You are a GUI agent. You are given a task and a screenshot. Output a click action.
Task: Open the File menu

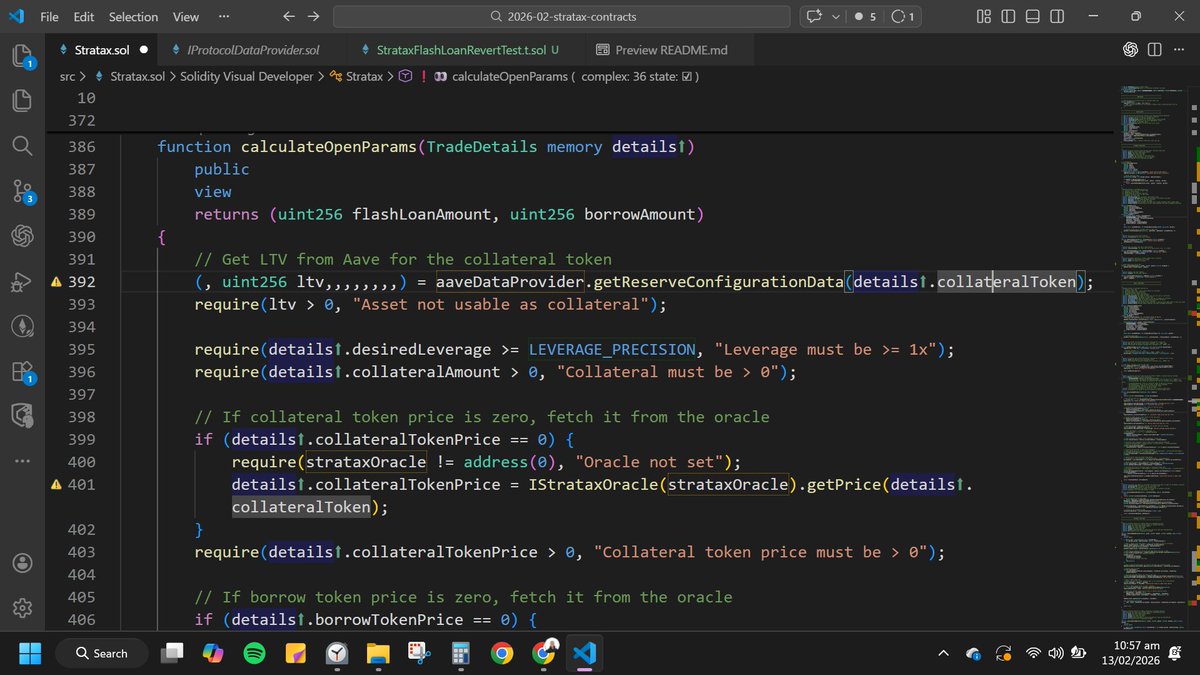[x=49, y=16]
